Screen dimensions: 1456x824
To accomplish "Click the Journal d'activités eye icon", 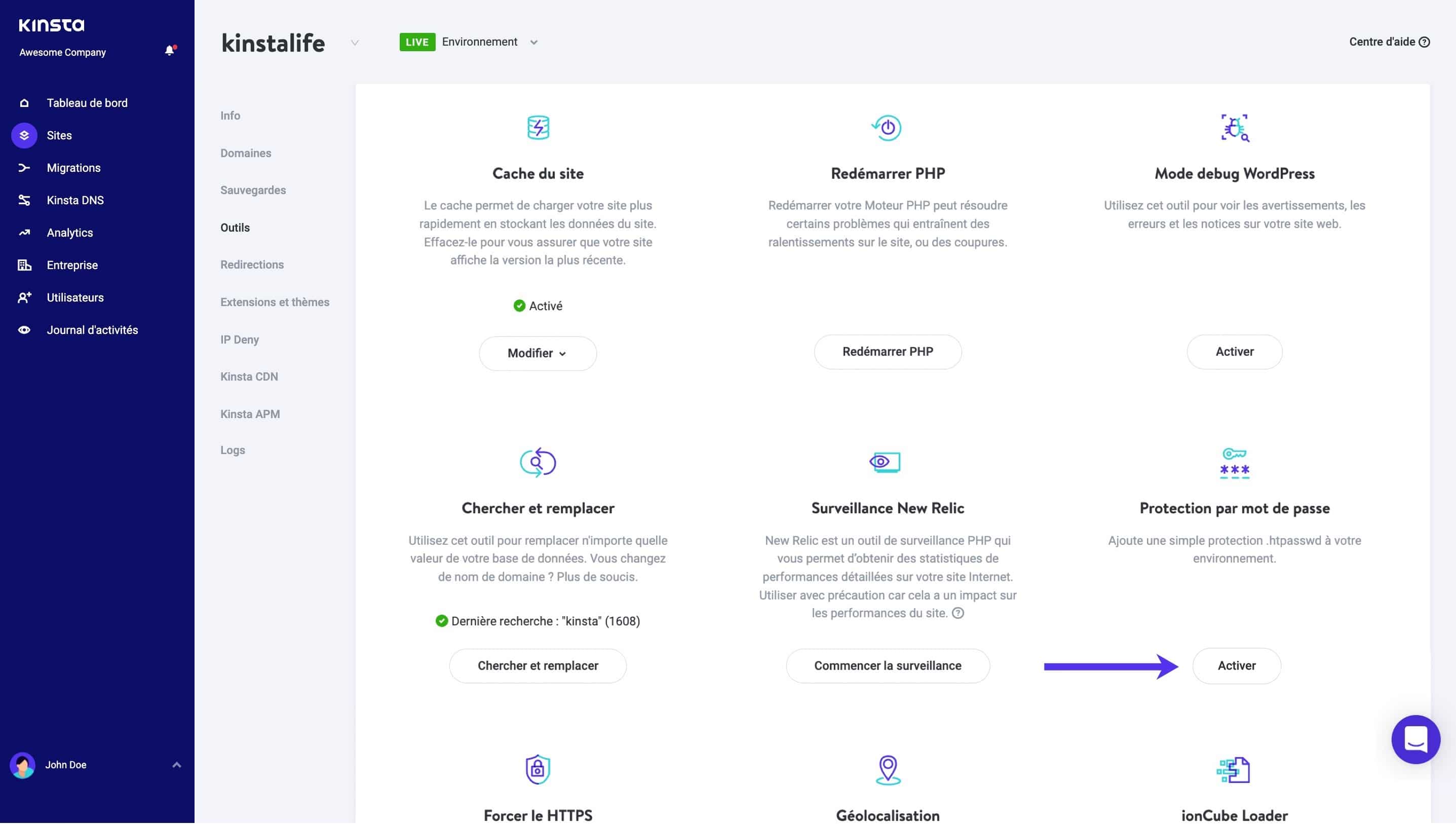I will pyautogui.click(x=24, y=330).
